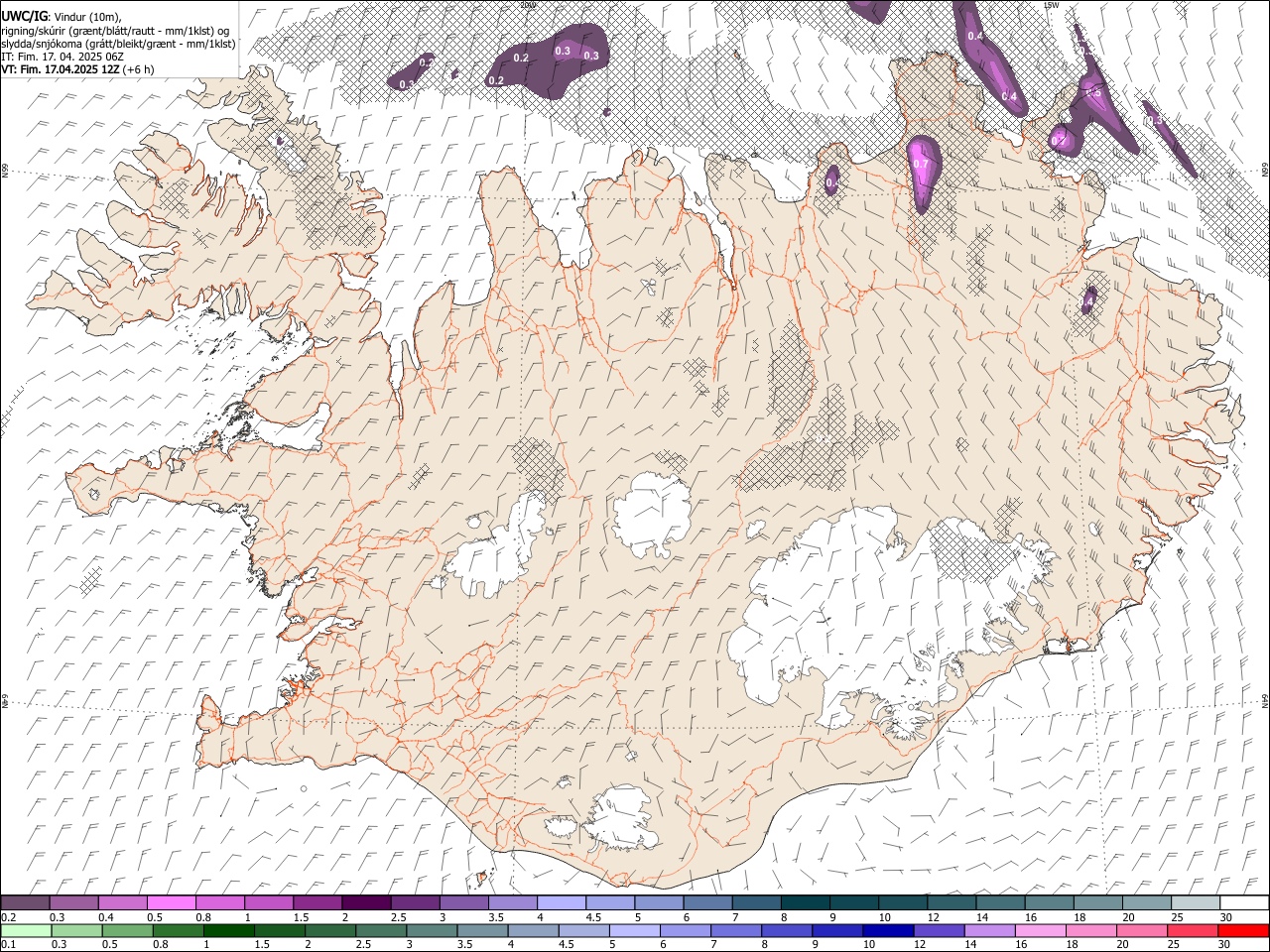The width and height of the screenshot is (1270, 952).
Task: Click the 0.7 value in large pink snow blob
Action: pyautogui.click(x=921, y=164)
